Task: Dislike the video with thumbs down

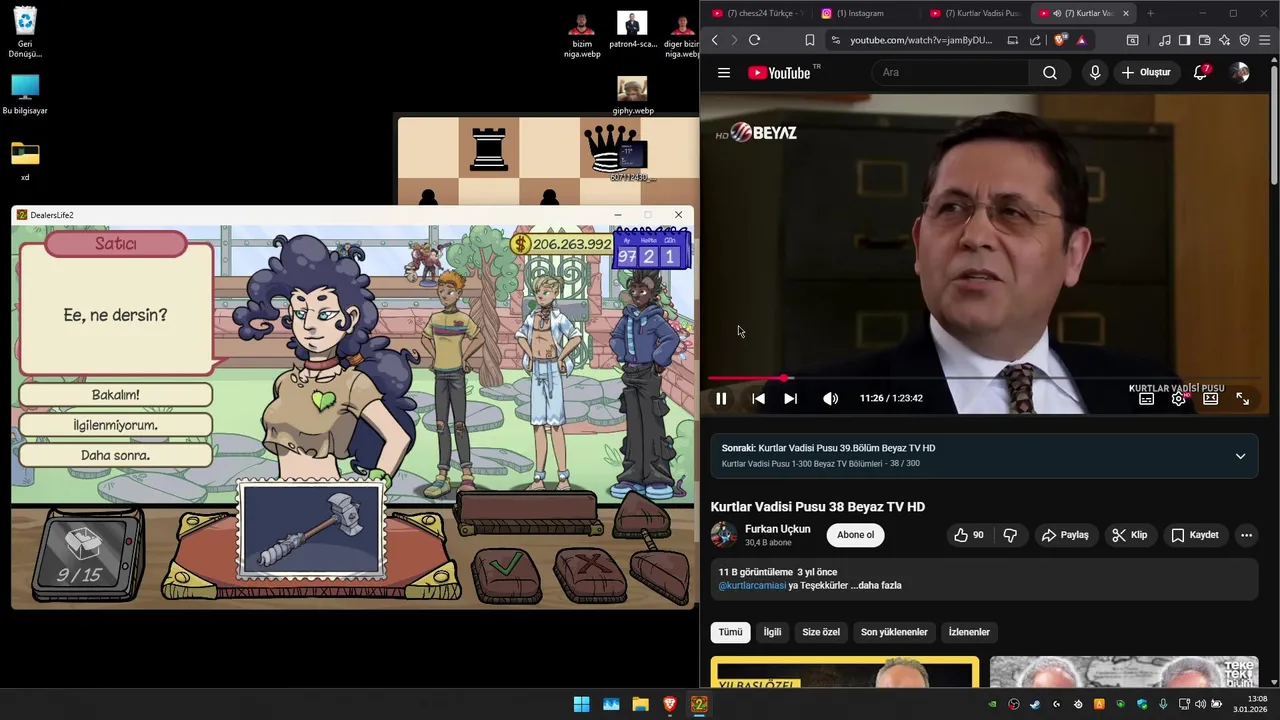Action: click(1010, 535)
